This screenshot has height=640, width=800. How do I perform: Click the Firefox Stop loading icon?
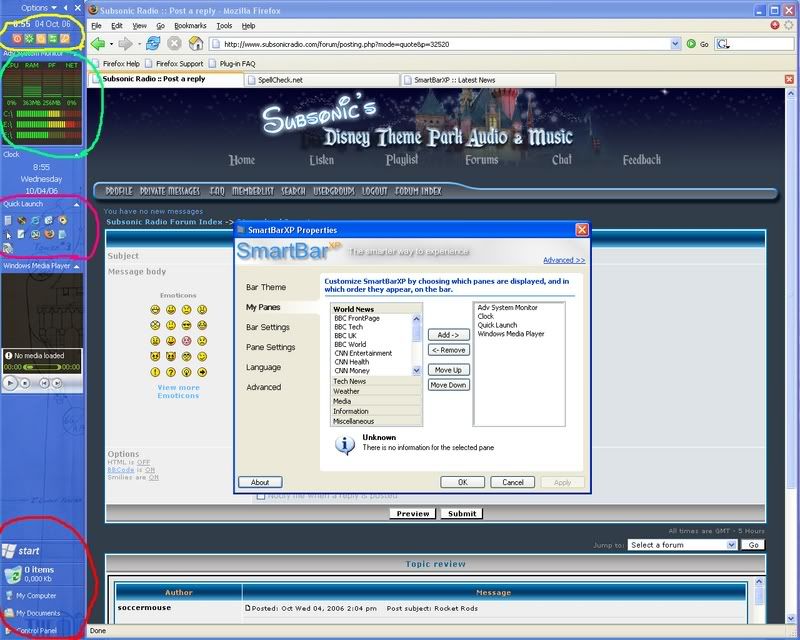(174, 44)
